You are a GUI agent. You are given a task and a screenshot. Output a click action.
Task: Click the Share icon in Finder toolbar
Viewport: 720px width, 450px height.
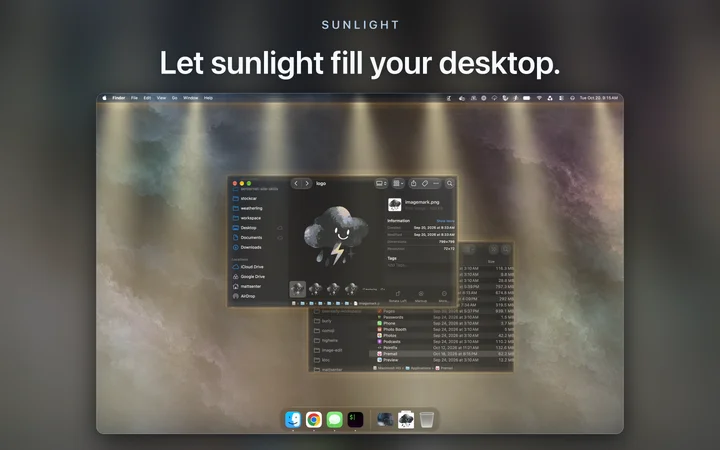413,183
